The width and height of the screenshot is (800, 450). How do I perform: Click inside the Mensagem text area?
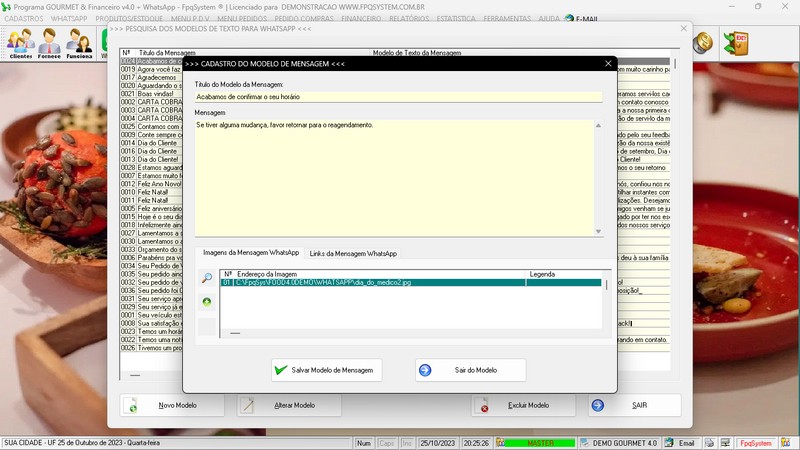(x=394, y=178)
